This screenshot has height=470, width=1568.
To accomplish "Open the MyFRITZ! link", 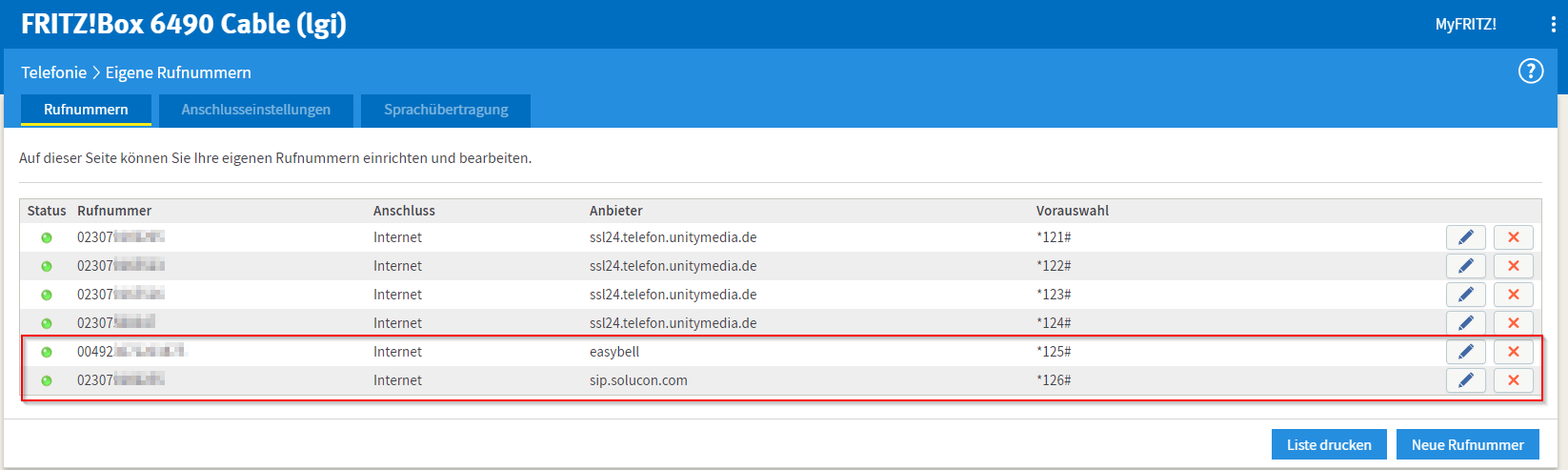I will pos(1465,25).
